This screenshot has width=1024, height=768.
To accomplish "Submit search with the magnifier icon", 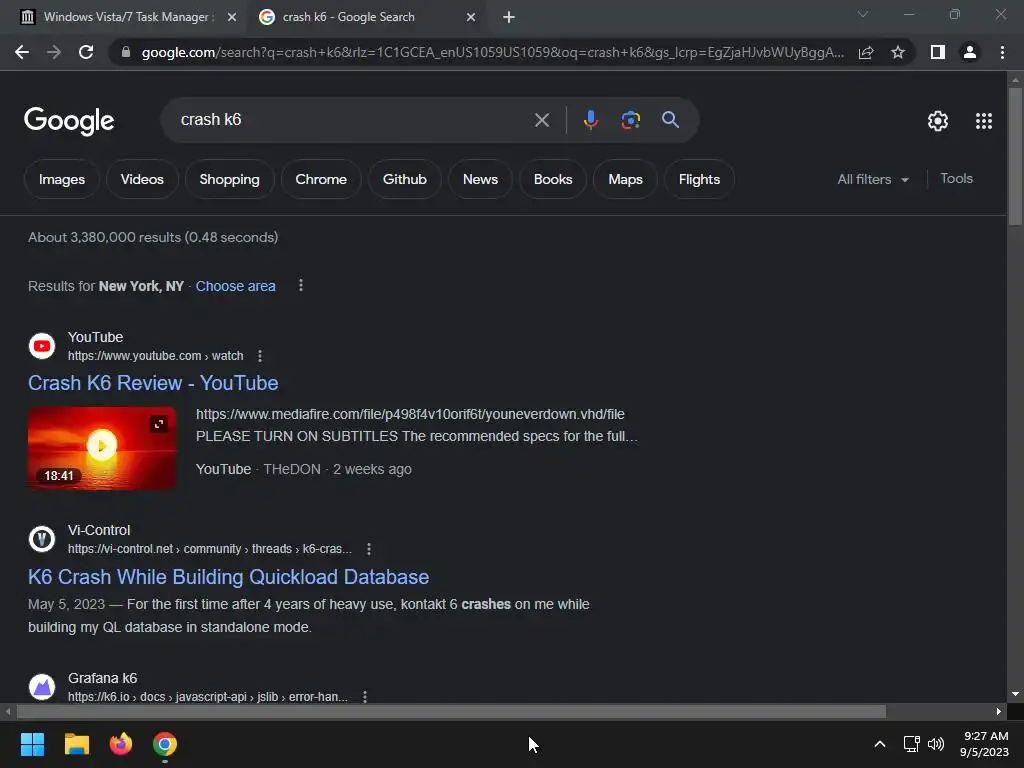I will click(670, 120).
